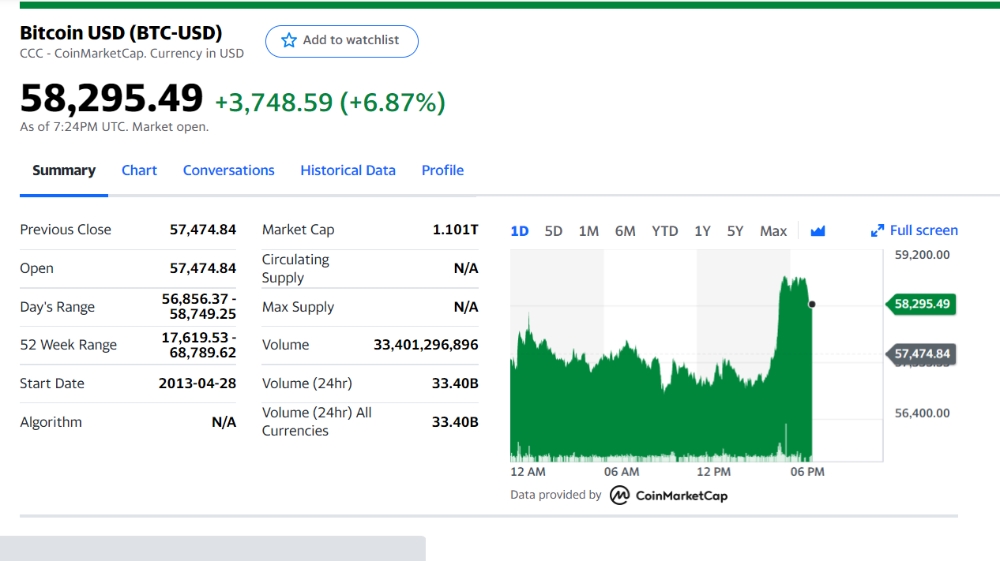1000x561 pixels.
Task: Click the 12 PM chart axis label
Action: tap(714, 472)
